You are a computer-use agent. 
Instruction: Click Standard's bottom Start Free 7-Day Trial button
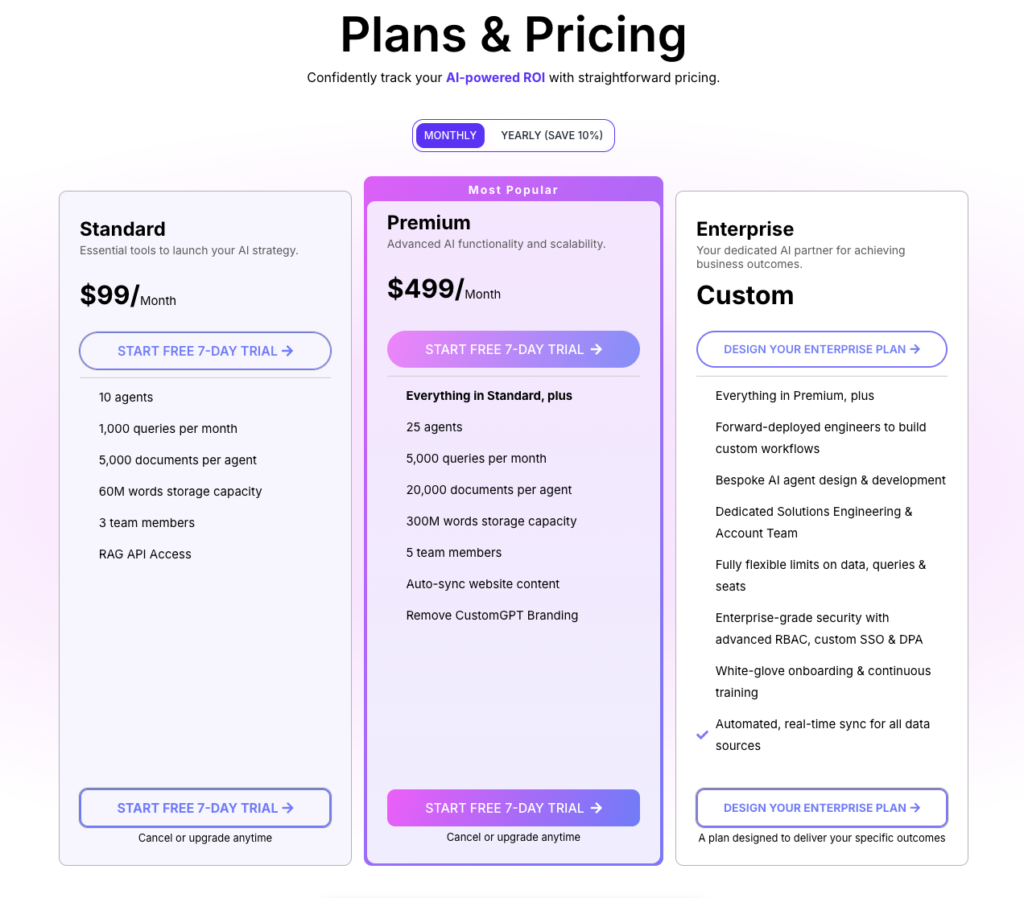click(x=205, y=807)
